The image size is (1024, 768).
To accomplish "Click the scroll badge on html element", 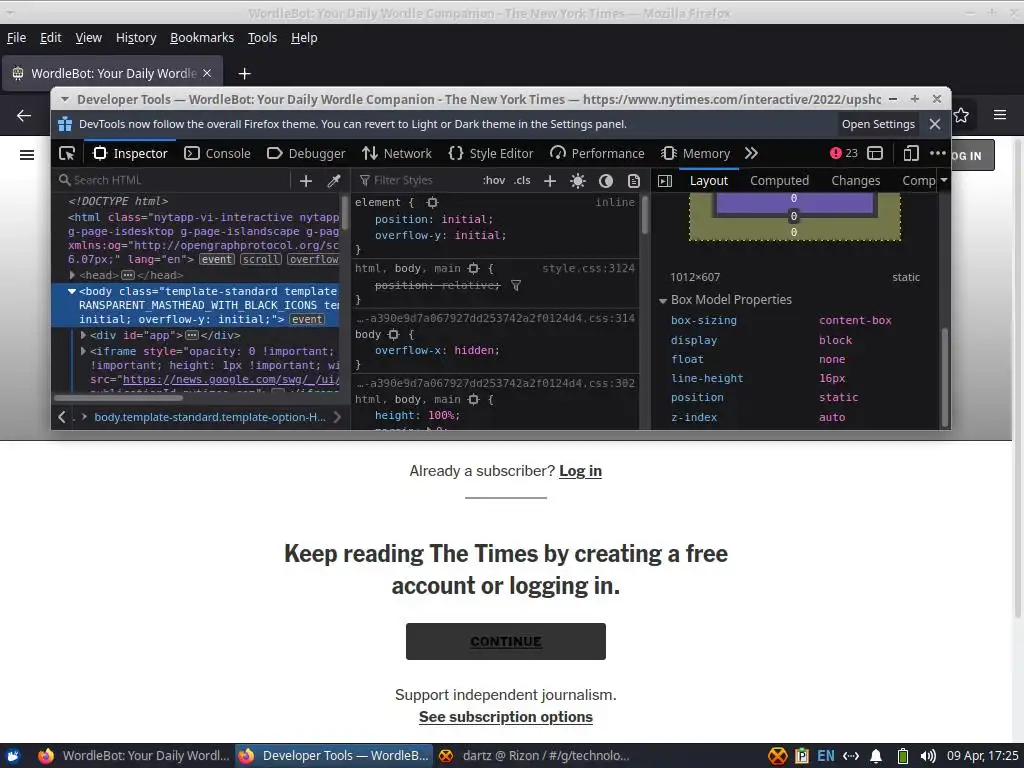I will click(261, 259).
